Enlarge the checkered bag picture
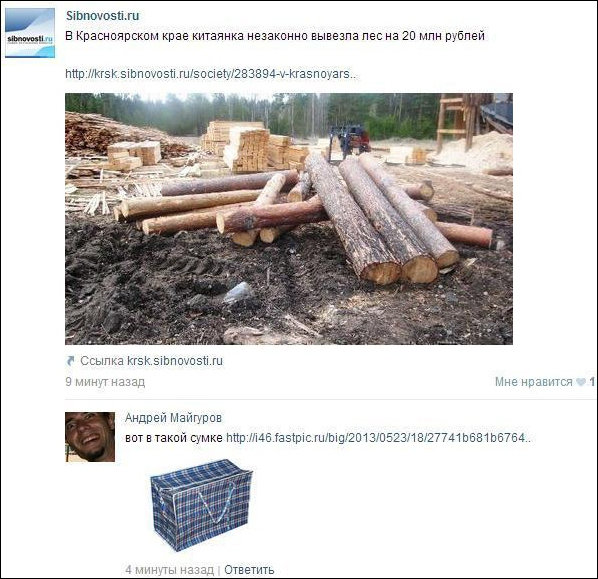This screenshot has width=598, height=579. coord(201,505)
